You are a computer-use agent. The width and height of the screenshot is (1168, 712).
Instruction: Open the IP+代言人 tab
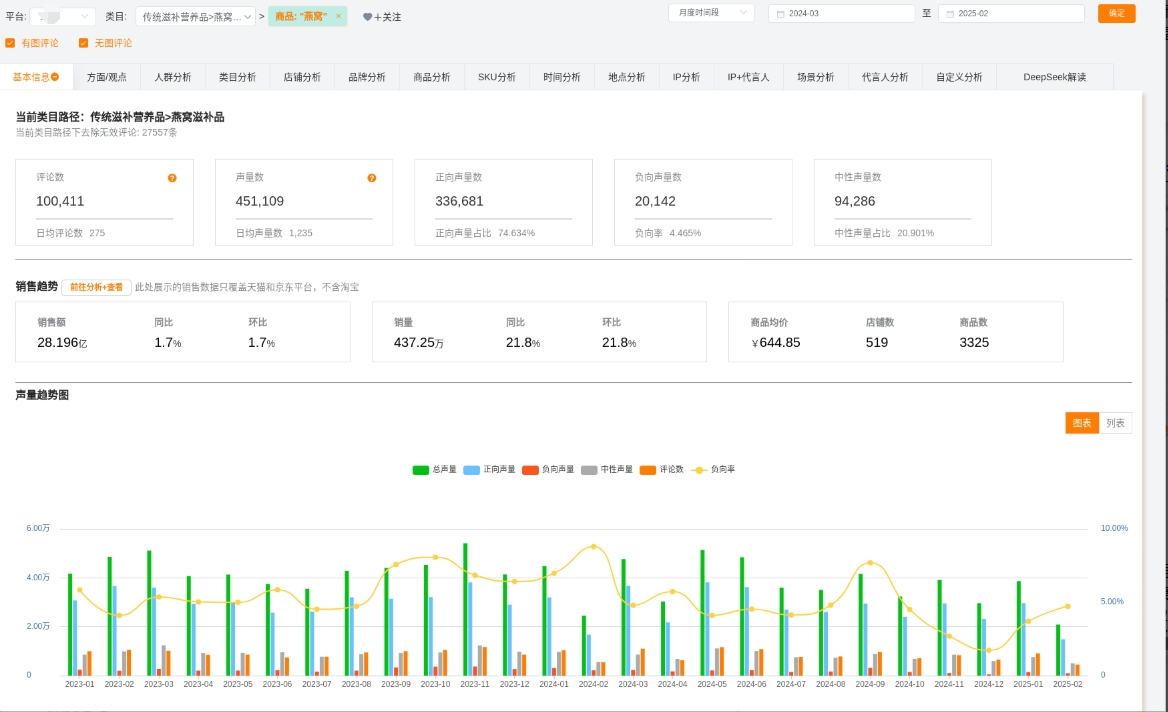(749, 77)
